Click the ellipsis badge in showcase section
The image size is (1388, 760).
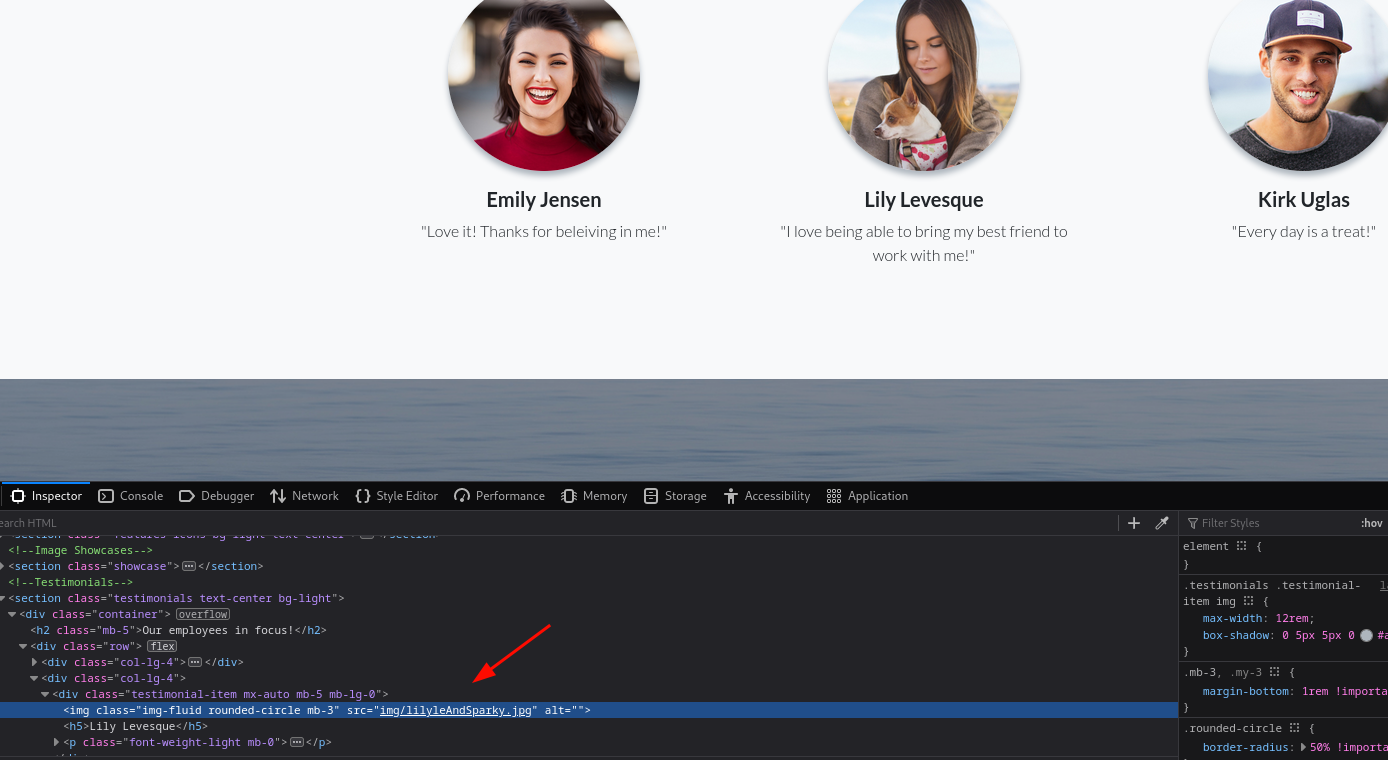click(188, 566)
